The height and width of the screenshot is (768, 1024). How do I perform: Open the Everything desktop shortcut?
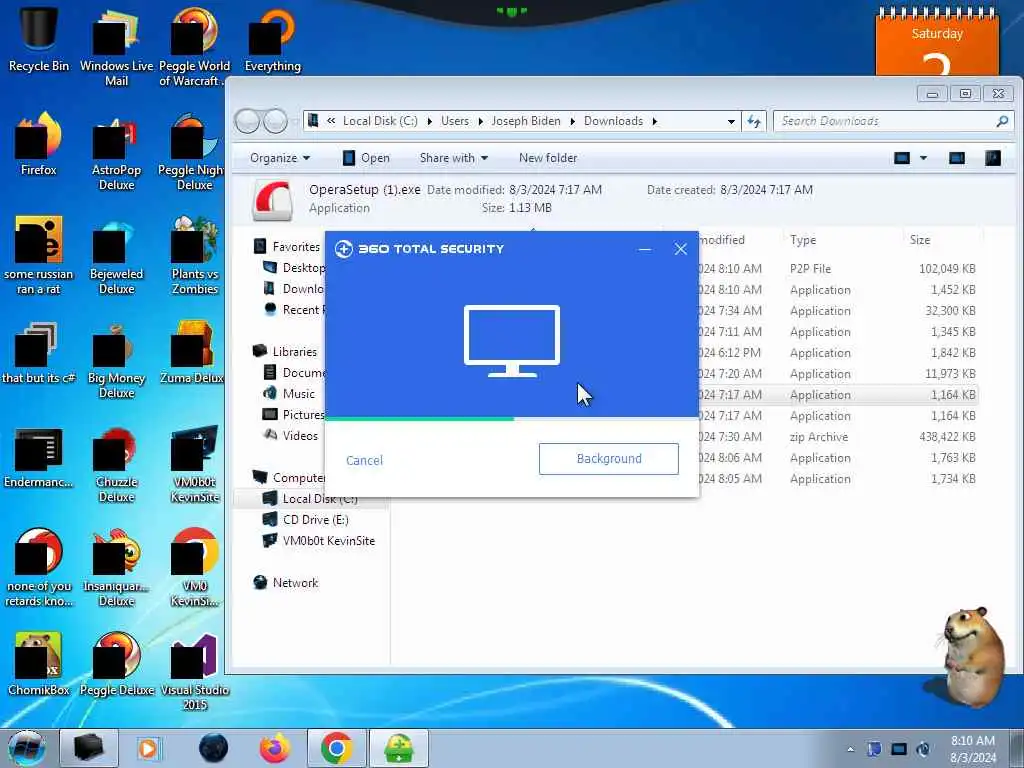[272, 39]
